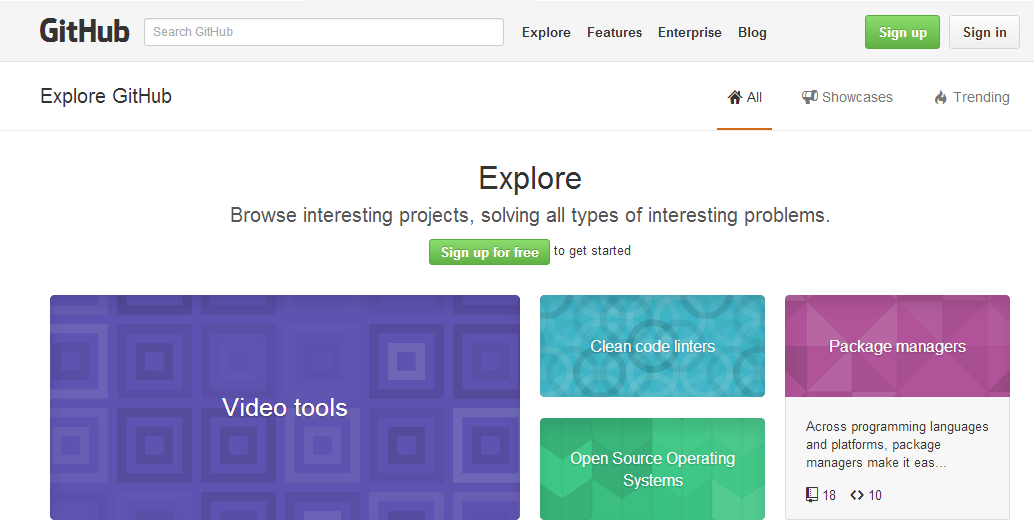Click the repository book icon next to 18
The height and width of the screenshot is (530, 1034).
tap(812, 494)
